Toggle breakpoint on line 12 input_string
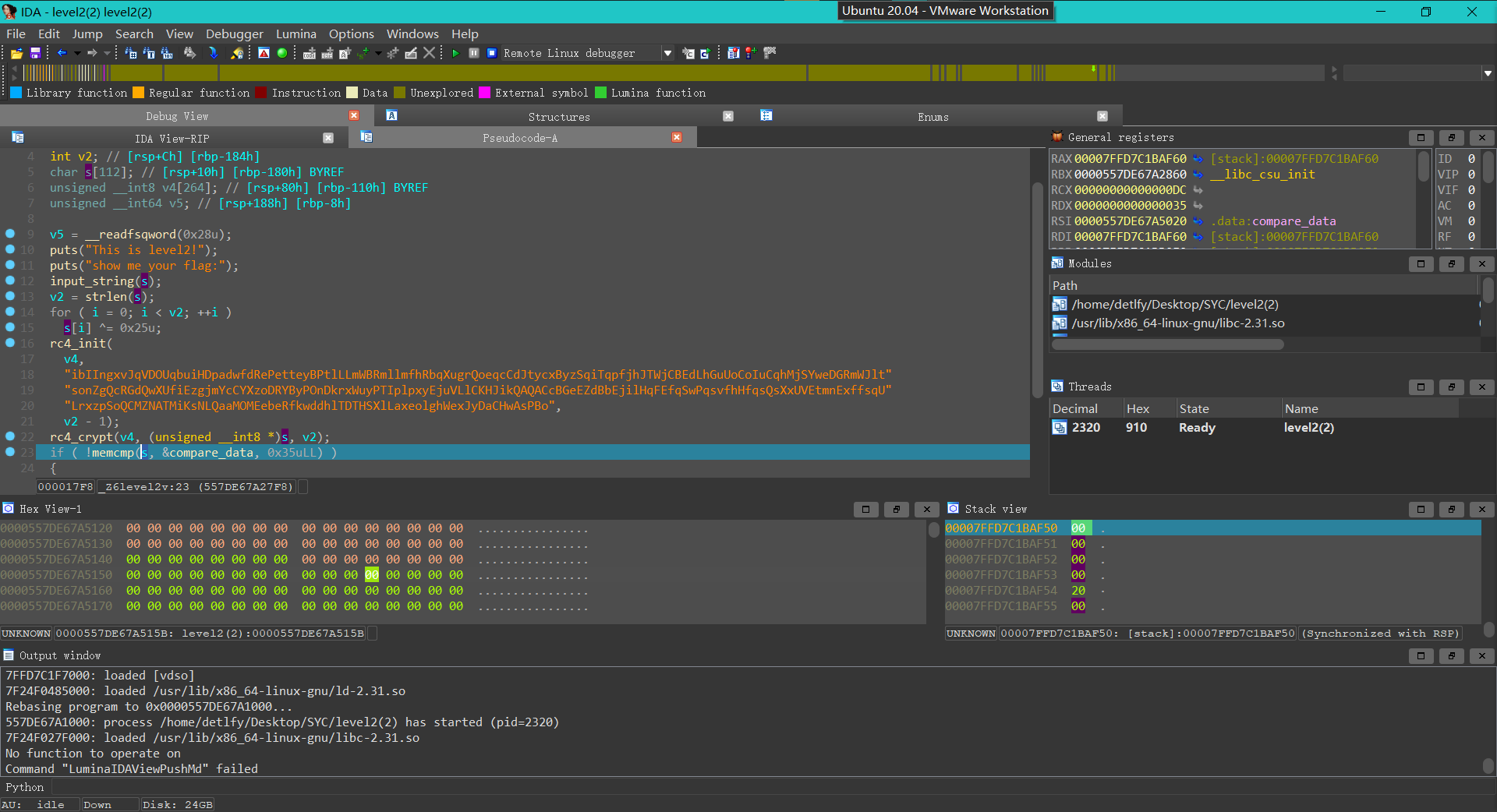The height and width of the screenshot is (812, 1497). click(10, 281)
